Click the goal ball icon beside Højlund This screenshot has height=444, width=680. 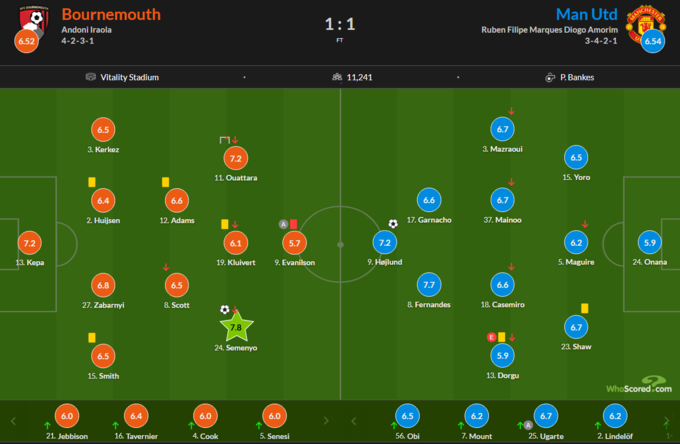tap(393, 224)
